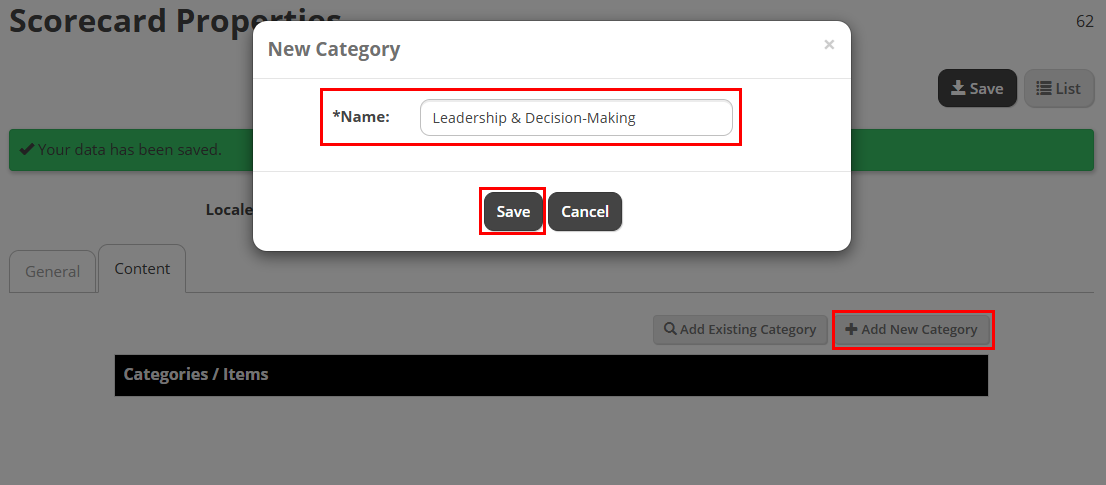Click the checkmark icon in the saved message

[x=27, y=149]
